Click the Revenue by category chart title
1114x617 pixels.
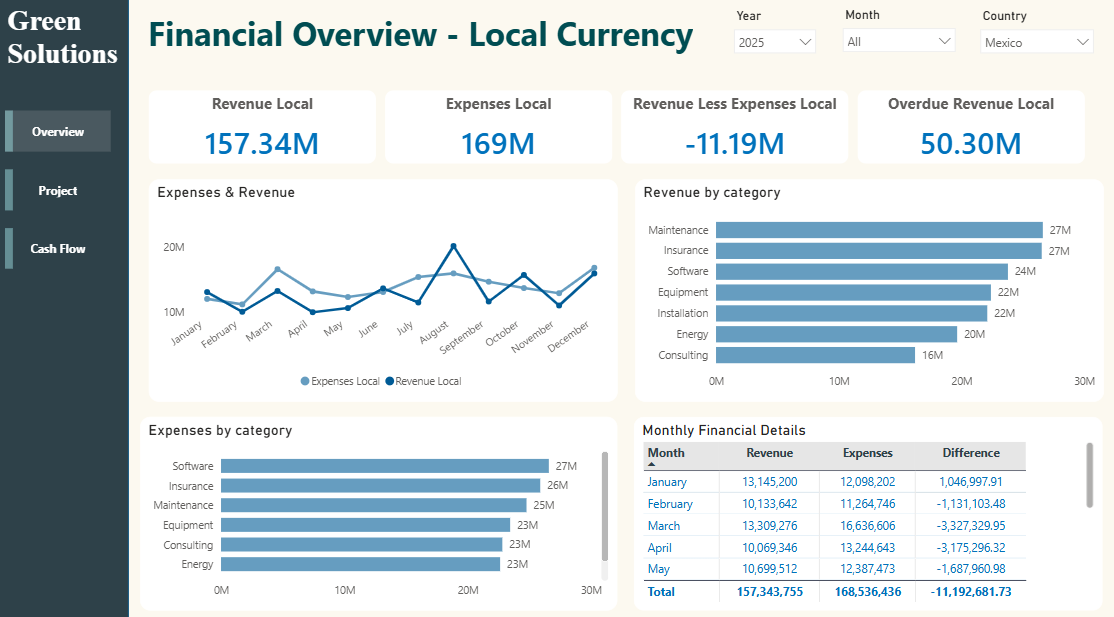[x=712, y=193]
